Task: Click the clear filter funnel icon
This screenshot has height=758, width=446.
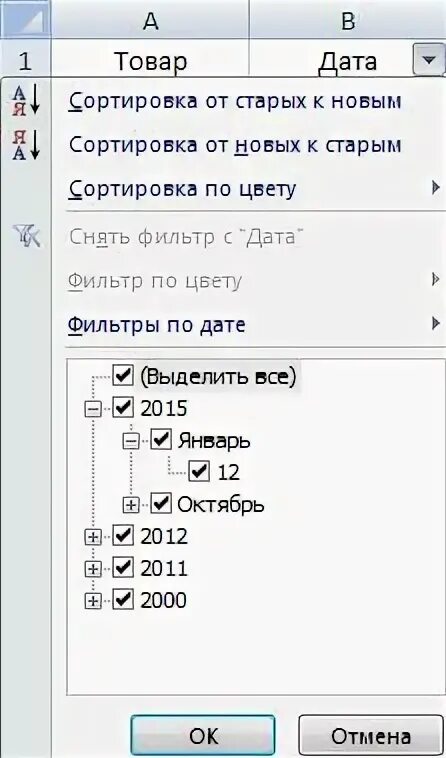Action: coord(28,238)
